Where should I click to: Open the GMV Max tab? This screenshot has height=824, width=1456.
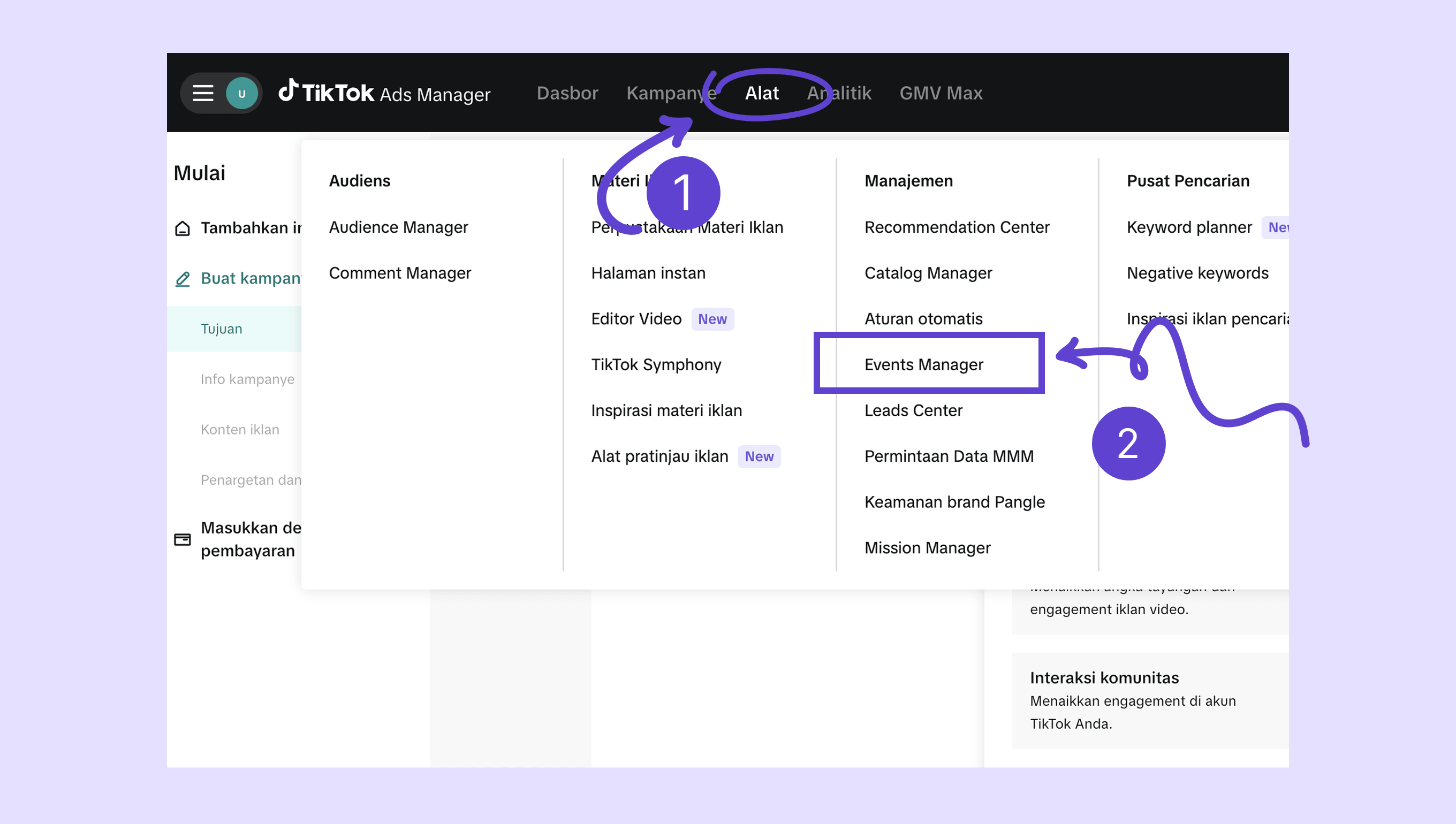pos(941,94)
